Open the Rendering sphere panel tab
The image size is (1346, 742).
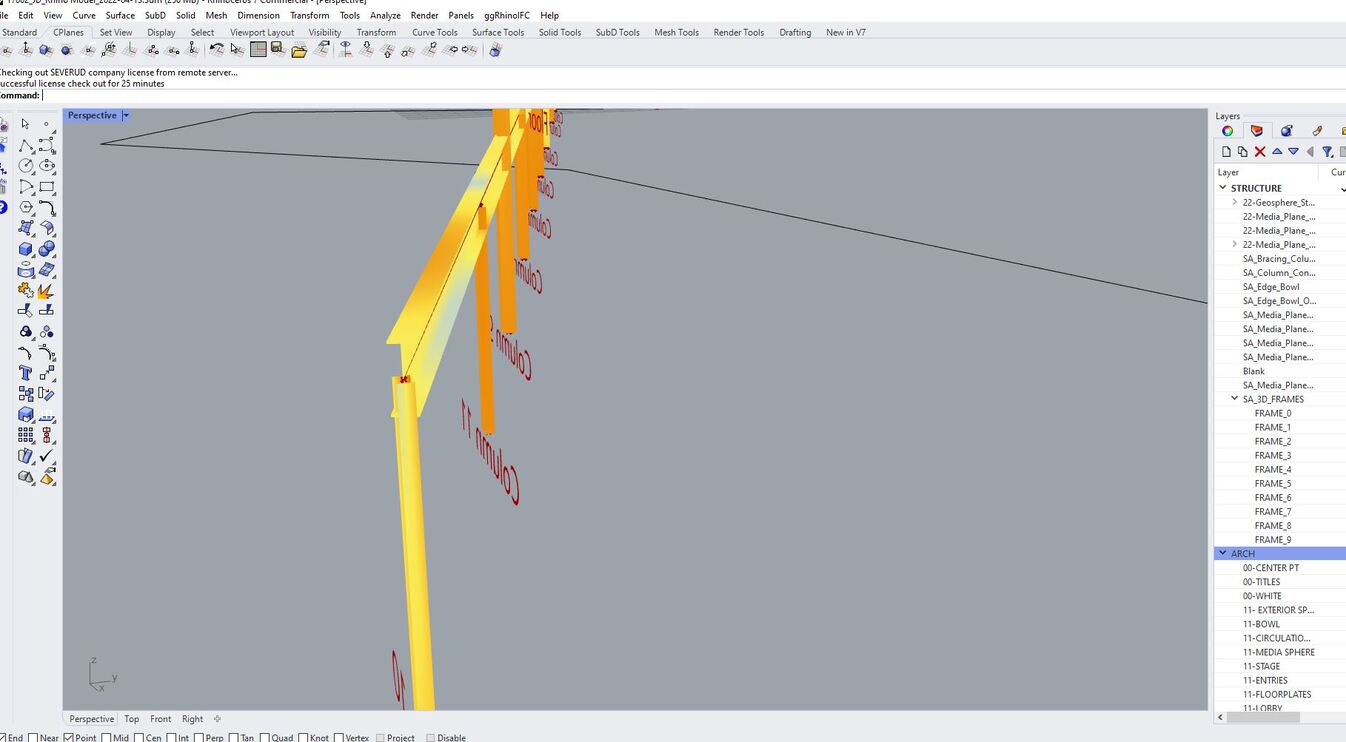1287,131
